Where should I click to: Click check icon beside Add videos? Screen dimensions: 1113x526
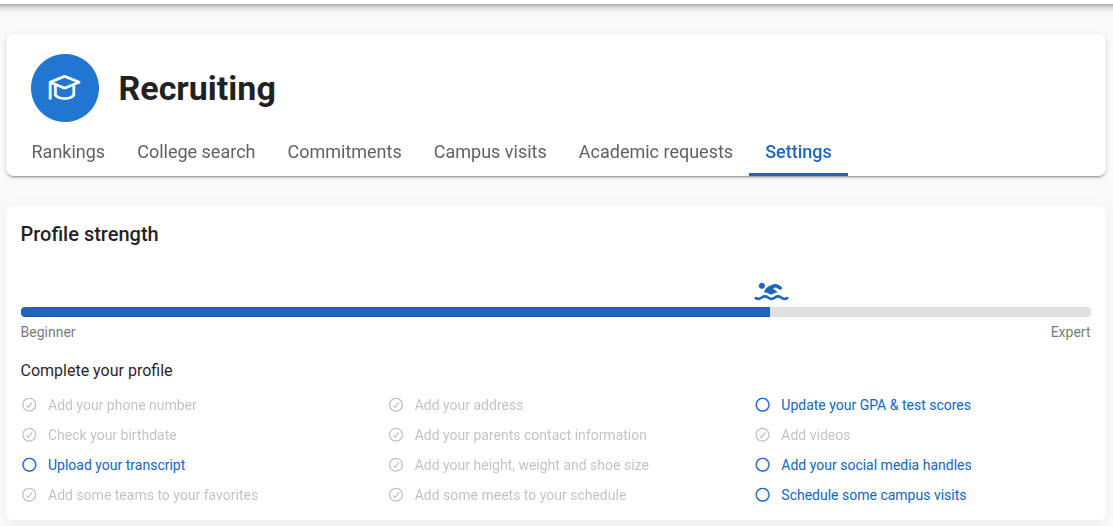[x=762, y=435]
